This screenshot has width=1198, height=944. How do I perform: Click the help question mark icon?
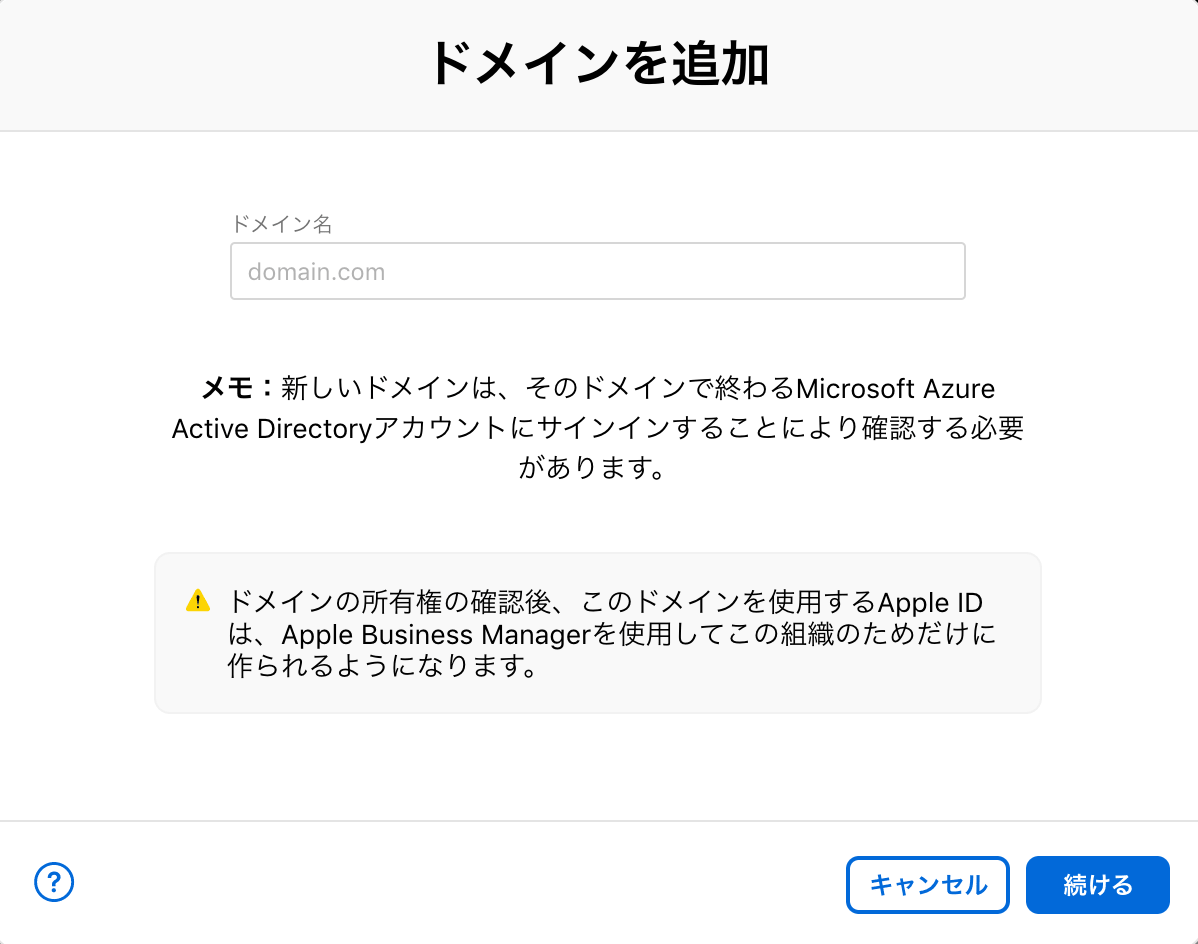(54, 882)
